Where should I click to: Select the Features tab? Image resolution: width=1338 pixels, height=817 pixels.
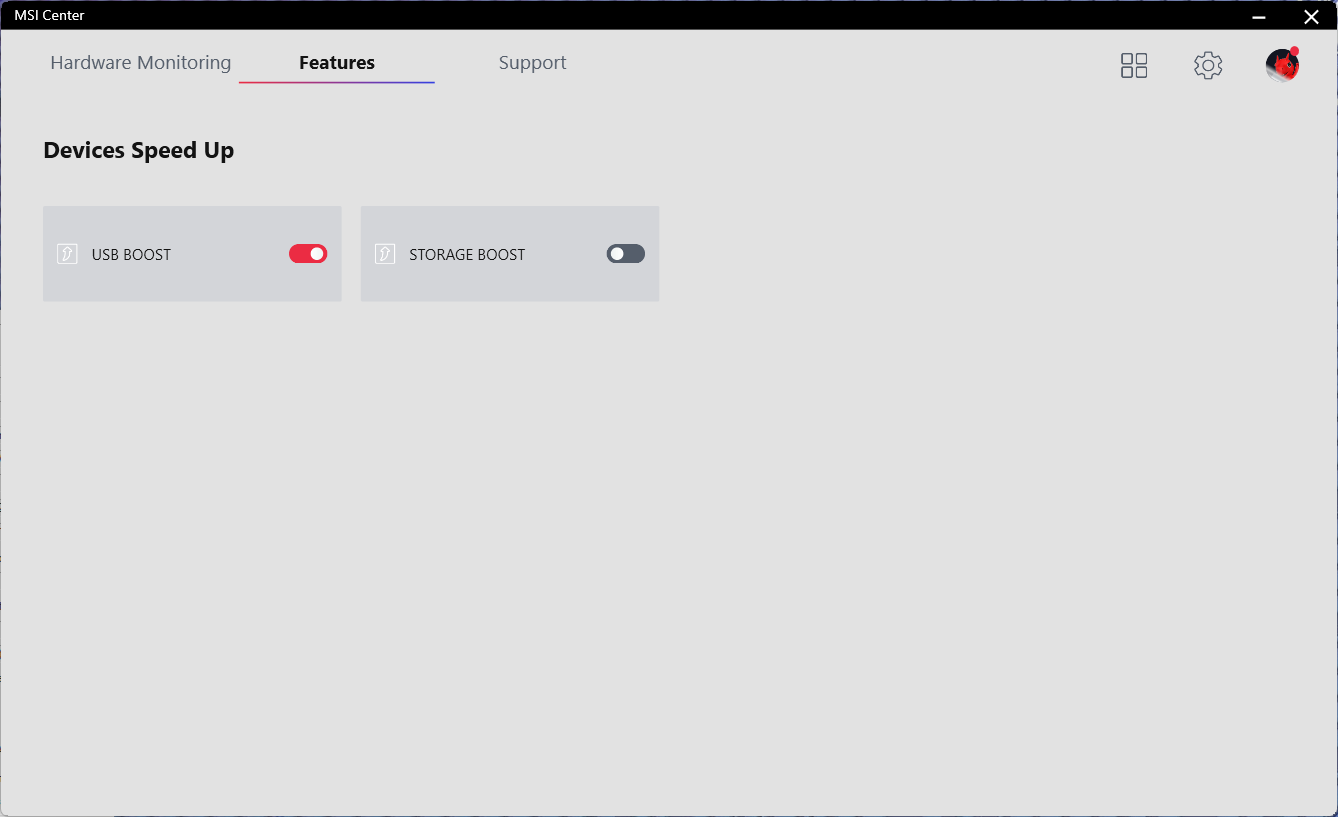click(337, 62)
